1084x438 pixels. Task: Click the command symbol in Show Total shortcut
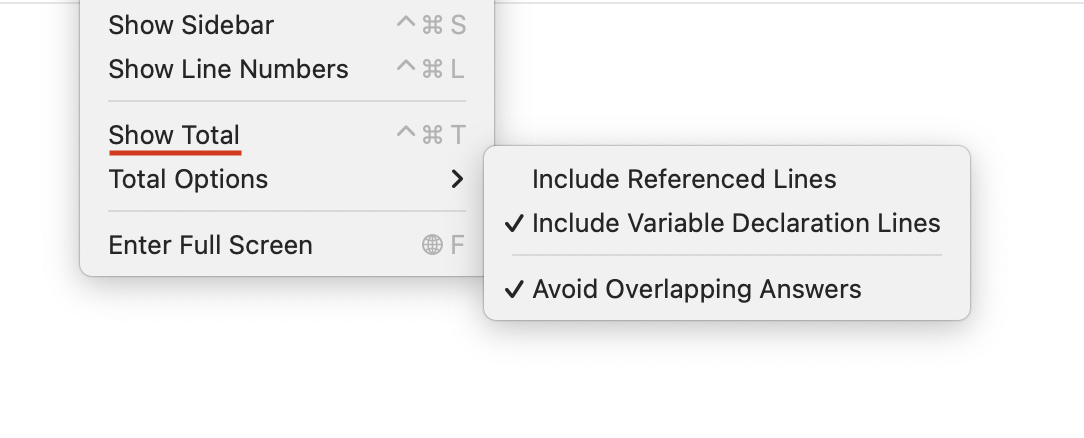[x=432, y=135]
